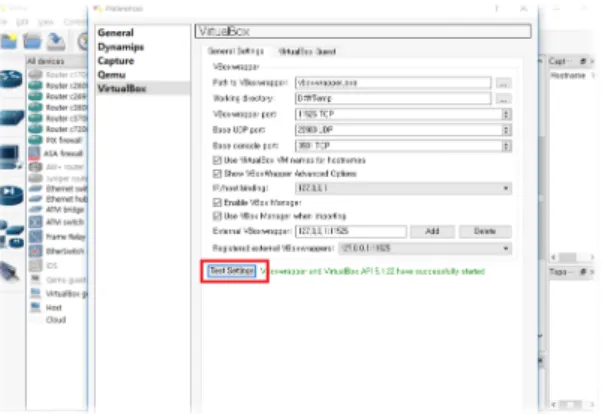Viewport: 602px width, 414px height.
Task: Toggle Use VBox Manager when importing
Action: [217, 216]
